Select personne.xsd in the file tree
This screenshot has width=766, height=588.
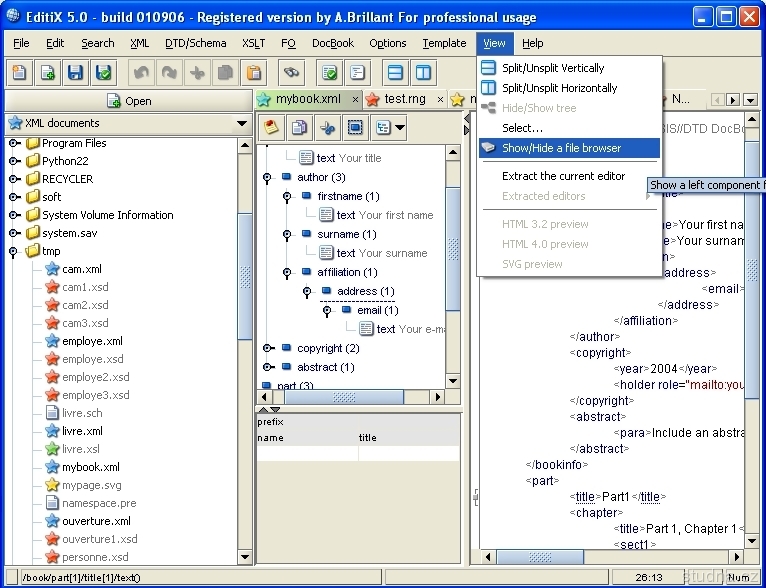coord(95,557)
